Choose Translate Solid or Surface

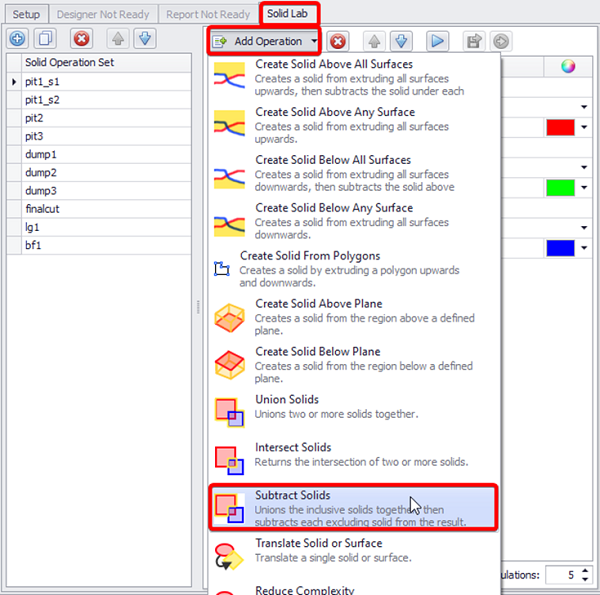tap(354, 555)
